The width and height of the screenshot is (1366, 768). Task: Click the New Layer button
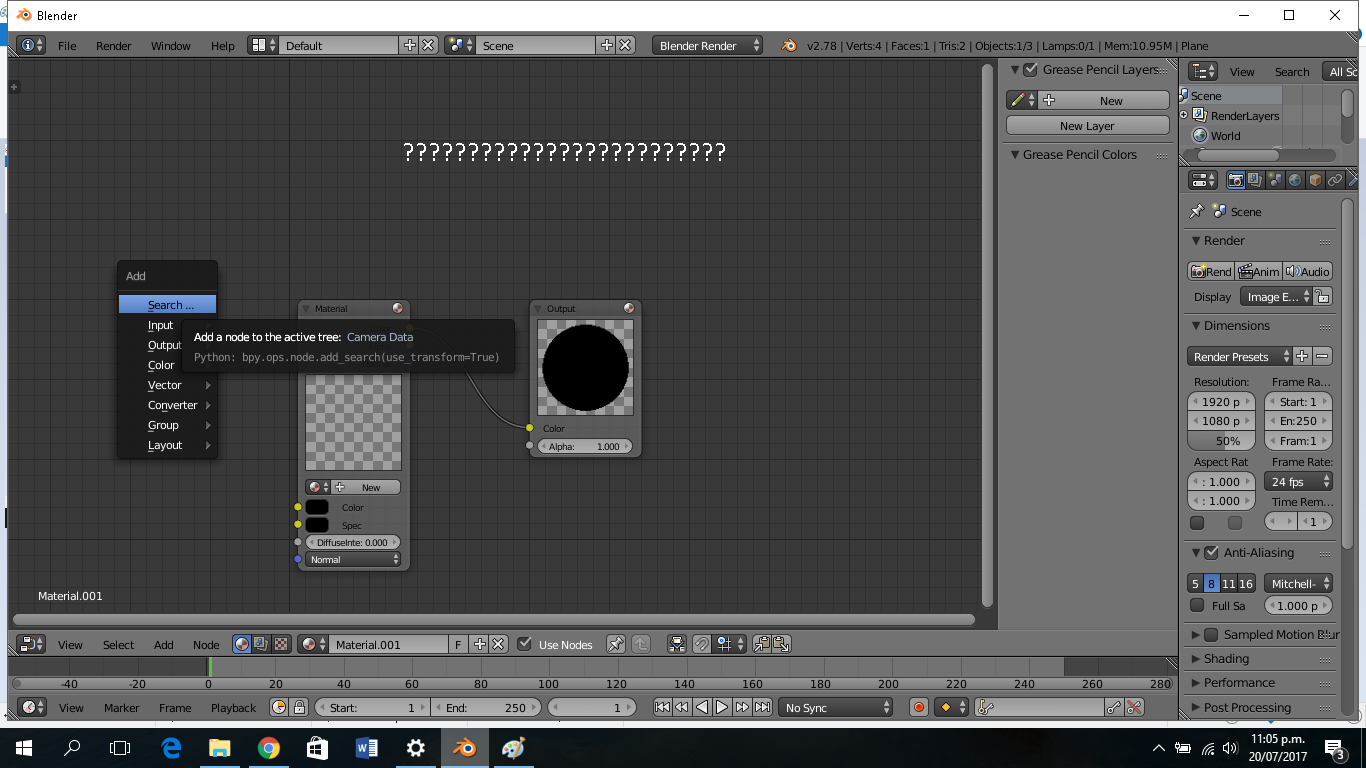pos(1087,126)
